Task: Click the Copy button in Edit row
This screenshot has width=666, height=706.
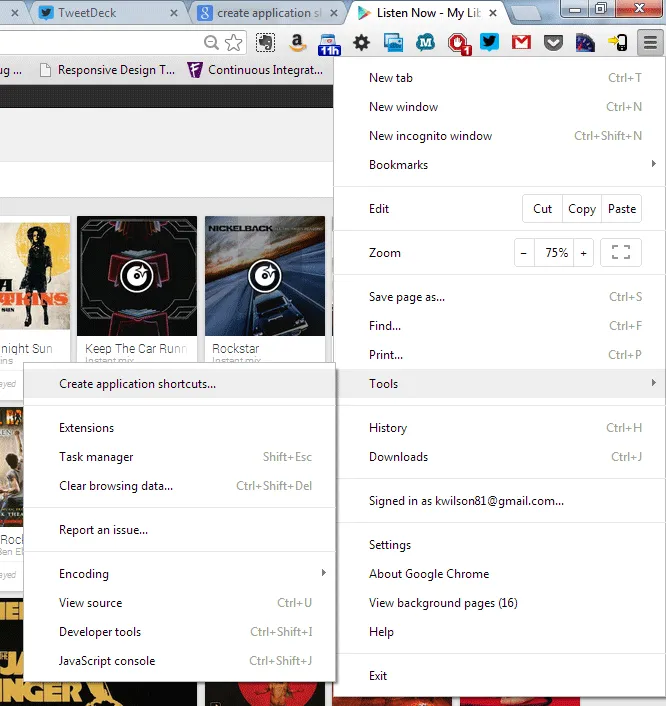Action: pos(582,209)
